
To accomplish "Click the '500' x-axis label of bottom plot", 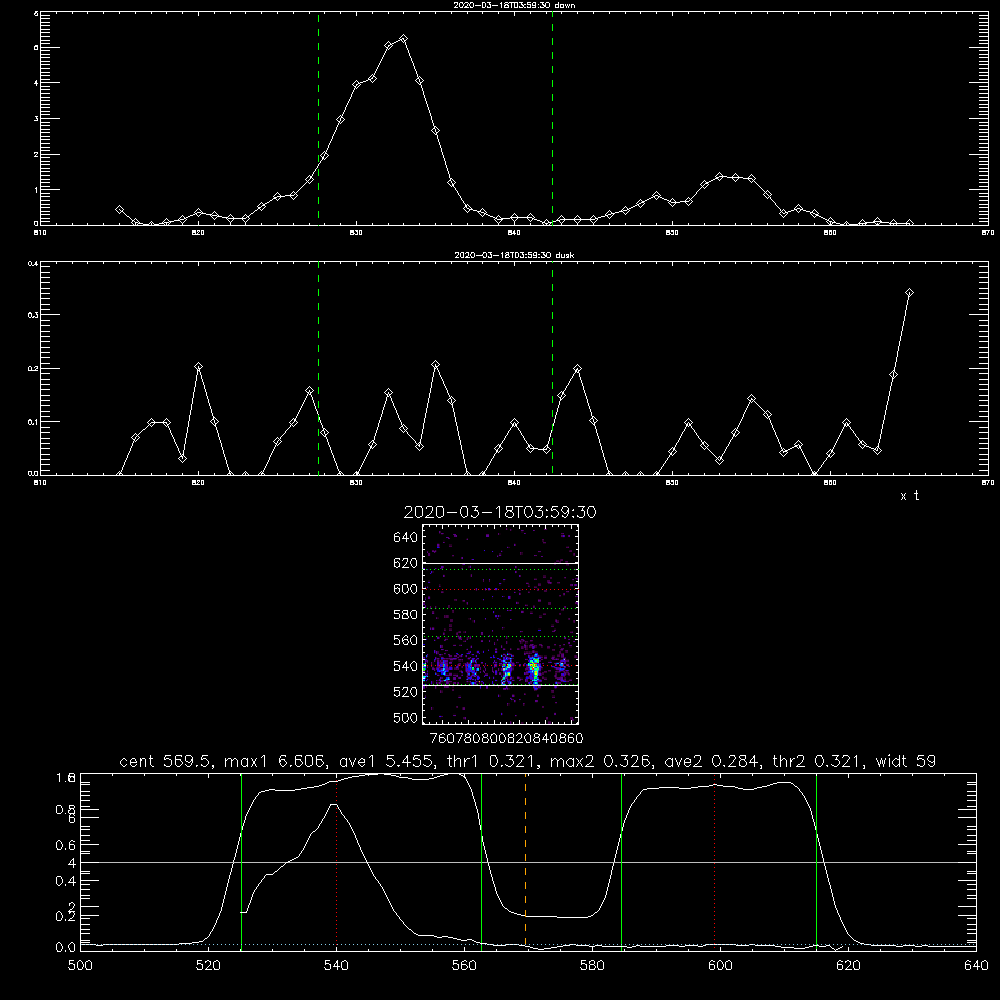I will pos(80,966).
